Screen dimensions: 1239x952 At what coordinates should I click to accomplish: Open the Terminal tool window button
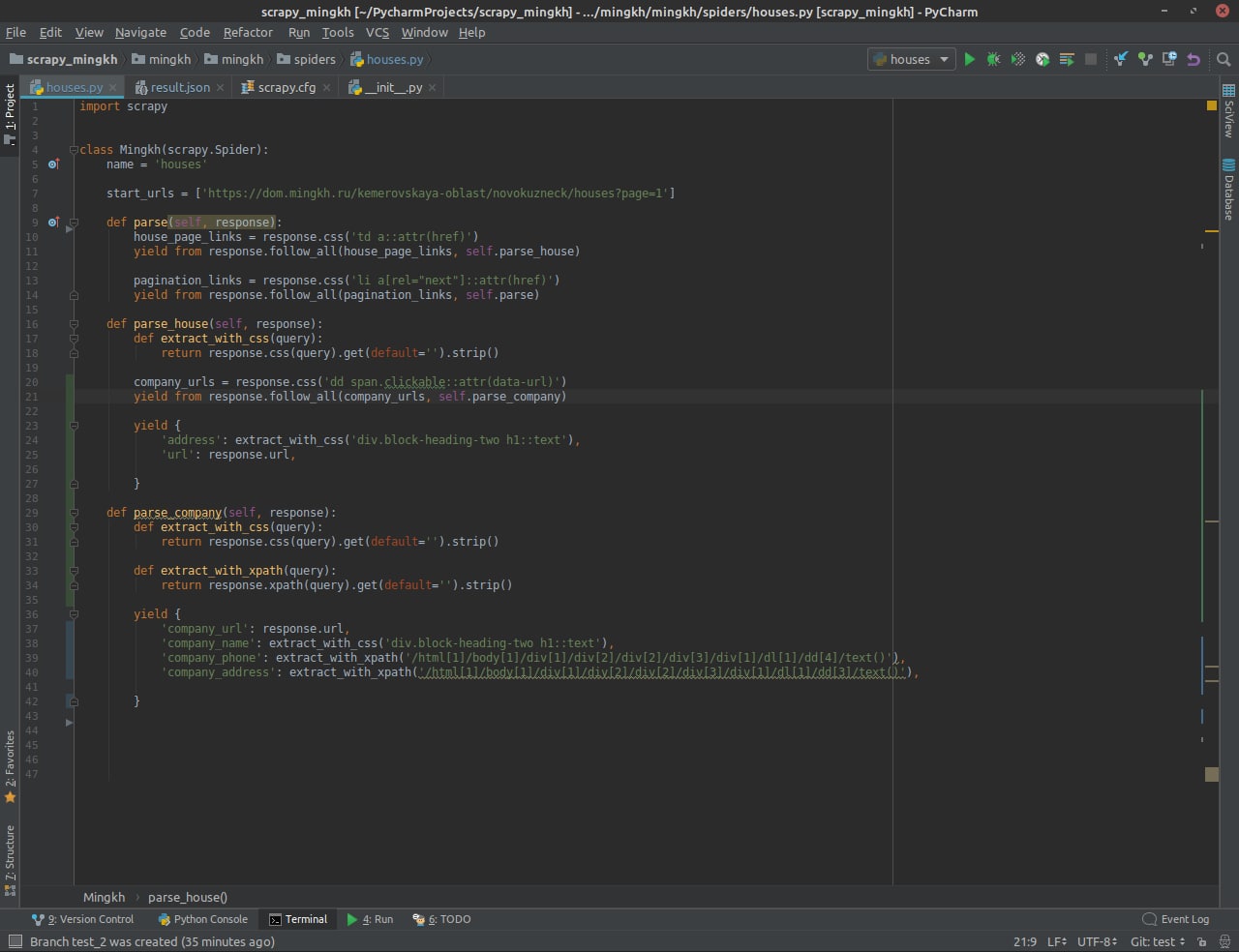298,919
